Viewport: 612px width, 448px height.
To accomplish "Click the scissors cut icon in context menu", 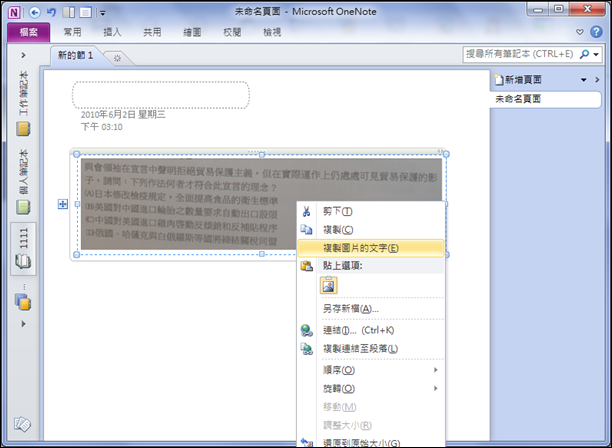I will 306,212.
